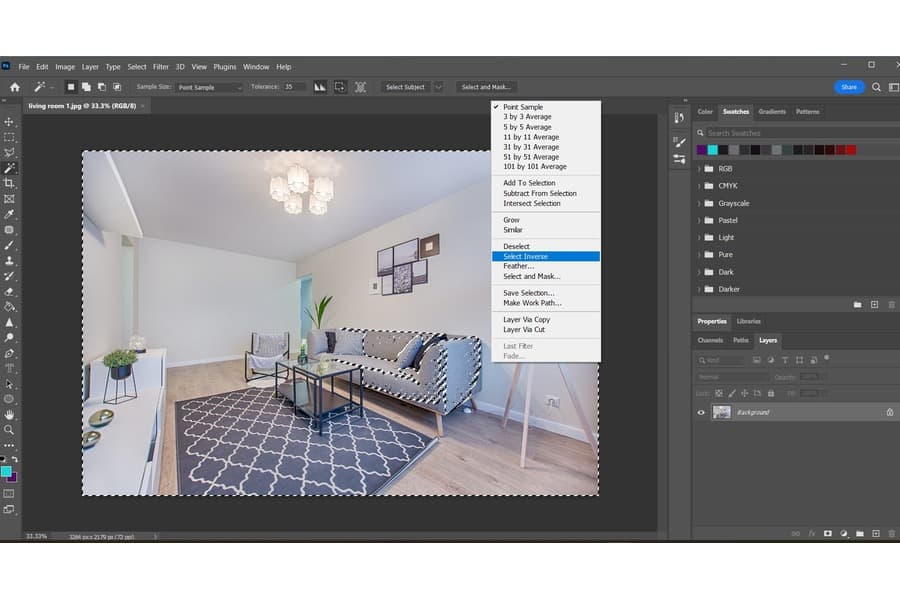The image size is (900, 600).
Task: Select the Polygonal Lasso tool
Action: click(9, 153)
